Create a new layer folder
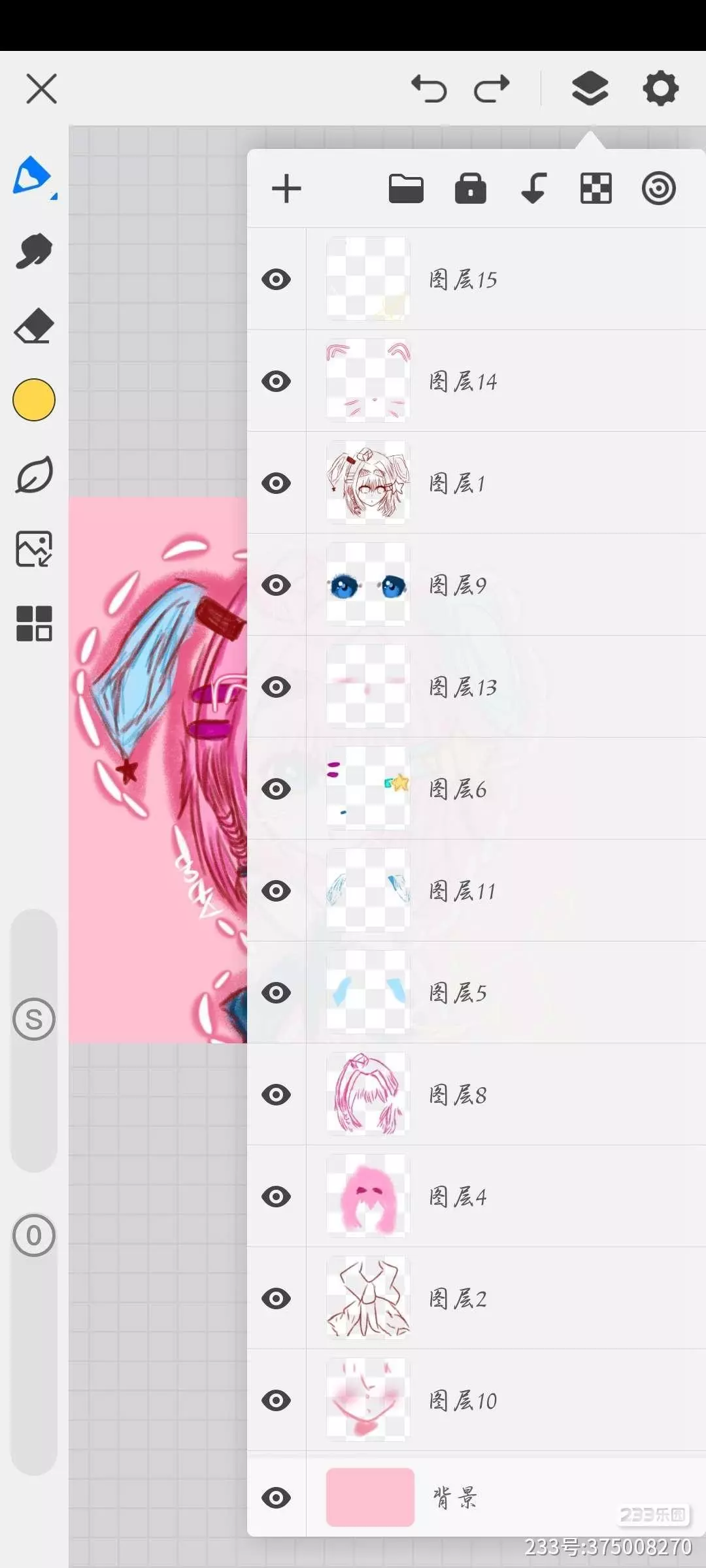The width and height of the screenshot is (706, 1568). click(x=406, y=189)
